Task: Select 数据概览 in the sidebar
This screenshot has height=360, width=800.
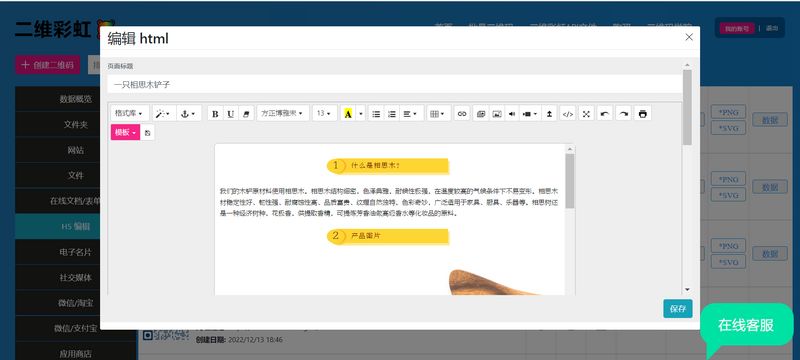Action: [x=76, y=99]
